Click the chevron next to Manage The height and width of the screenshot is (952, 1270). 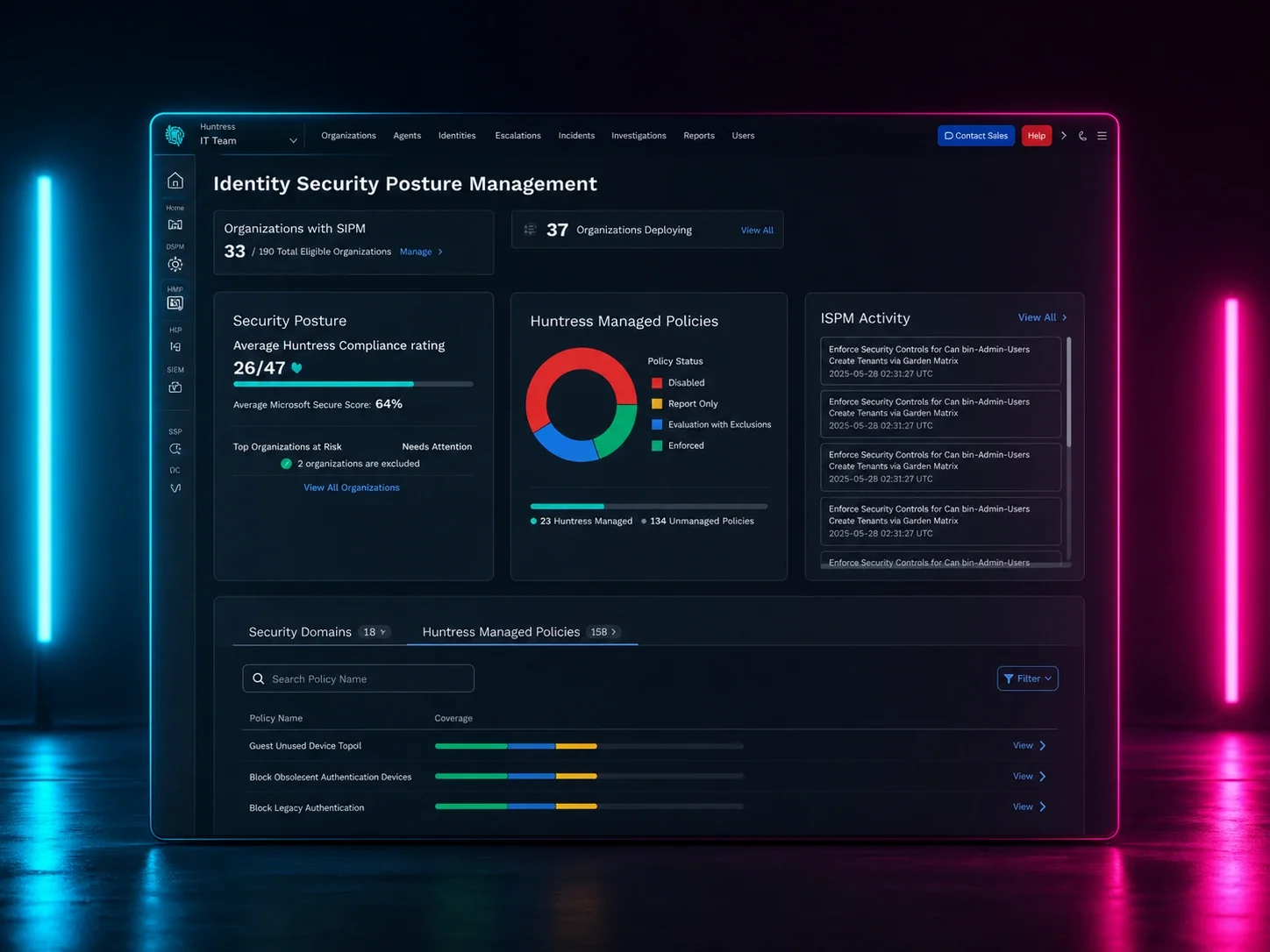(440, 252)
